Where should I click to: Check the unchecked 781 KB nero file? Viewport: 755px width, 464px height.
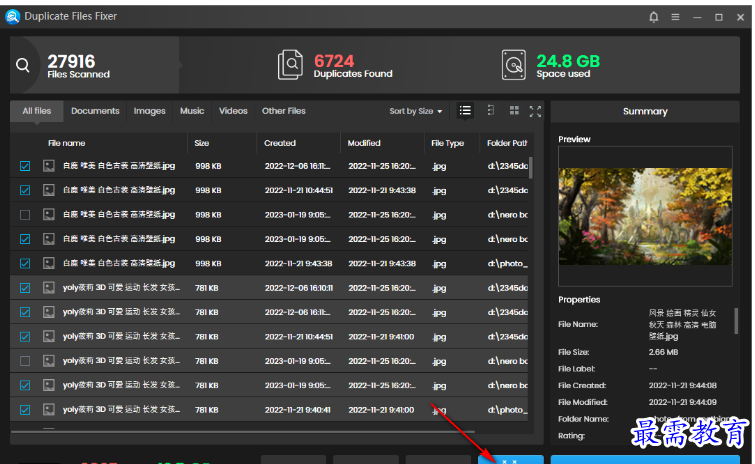coord(25,361)
